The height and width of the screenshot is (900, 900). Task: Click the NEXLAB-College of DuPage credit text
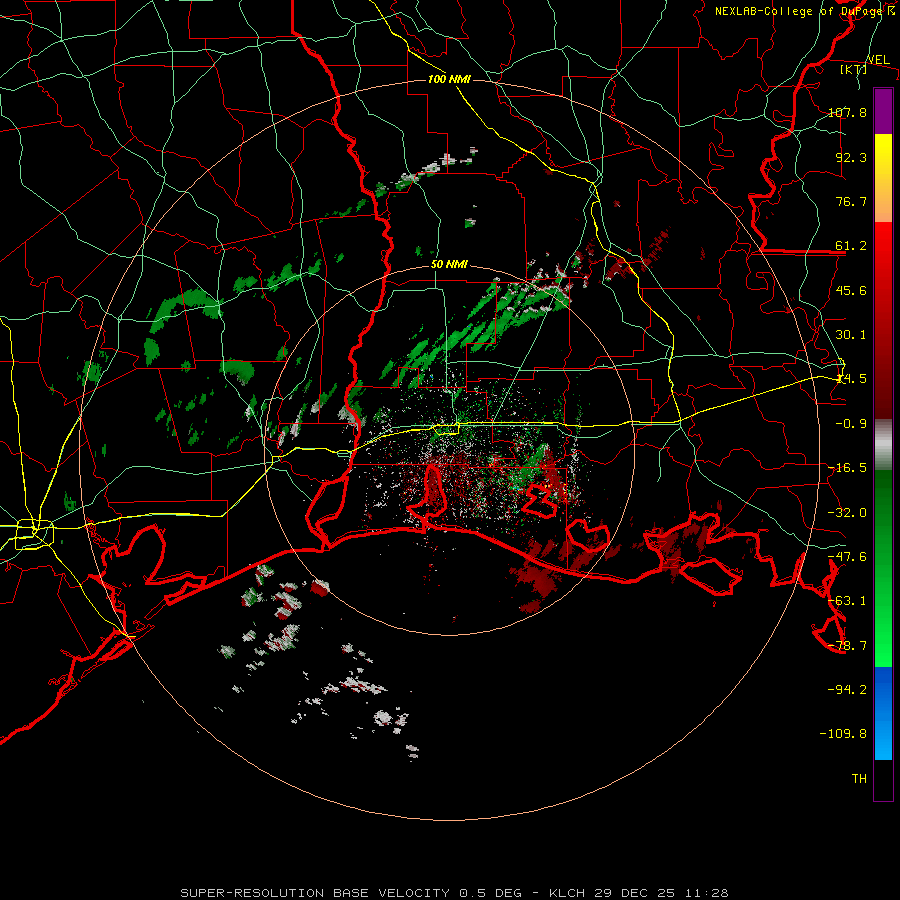click(805, 11)
